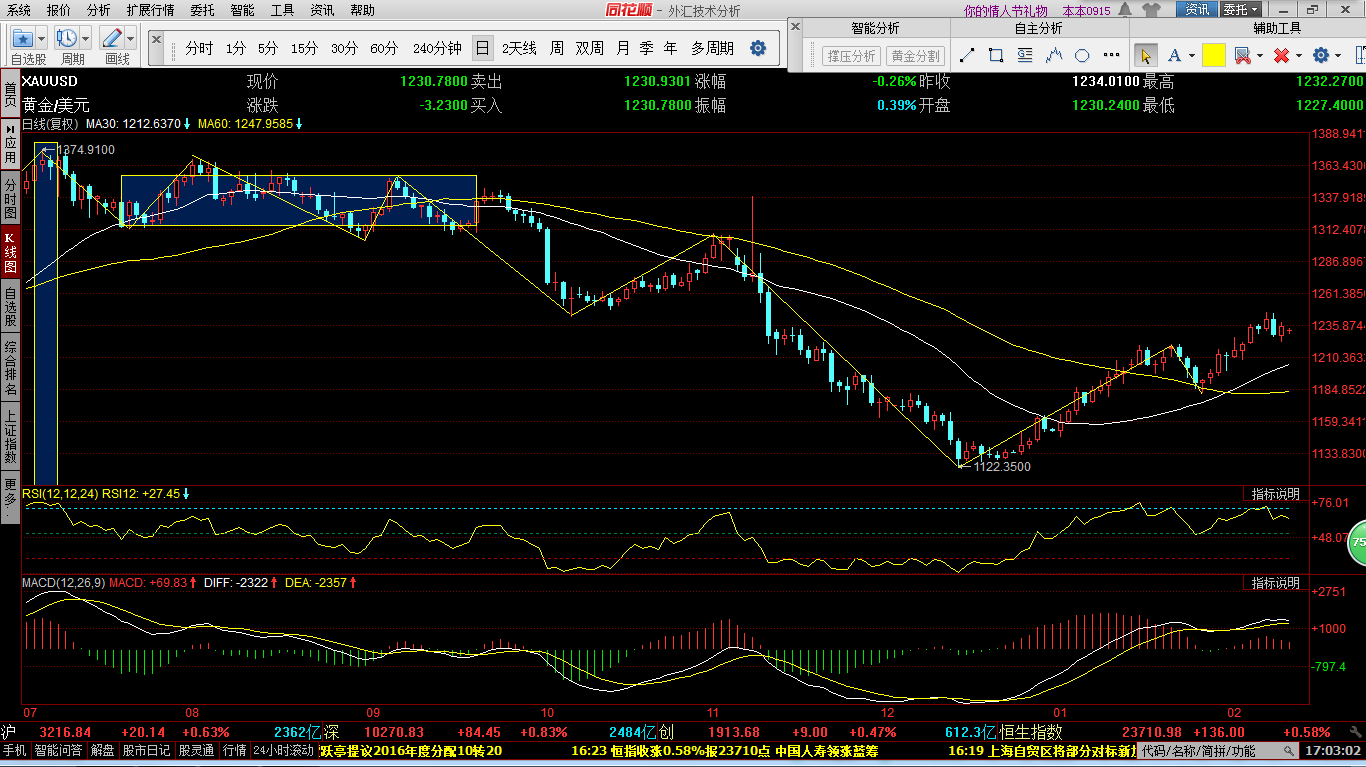This screenshot has width=1366, height=767.
Task: Switch chart to 月 monthly period
Action: 623,48
